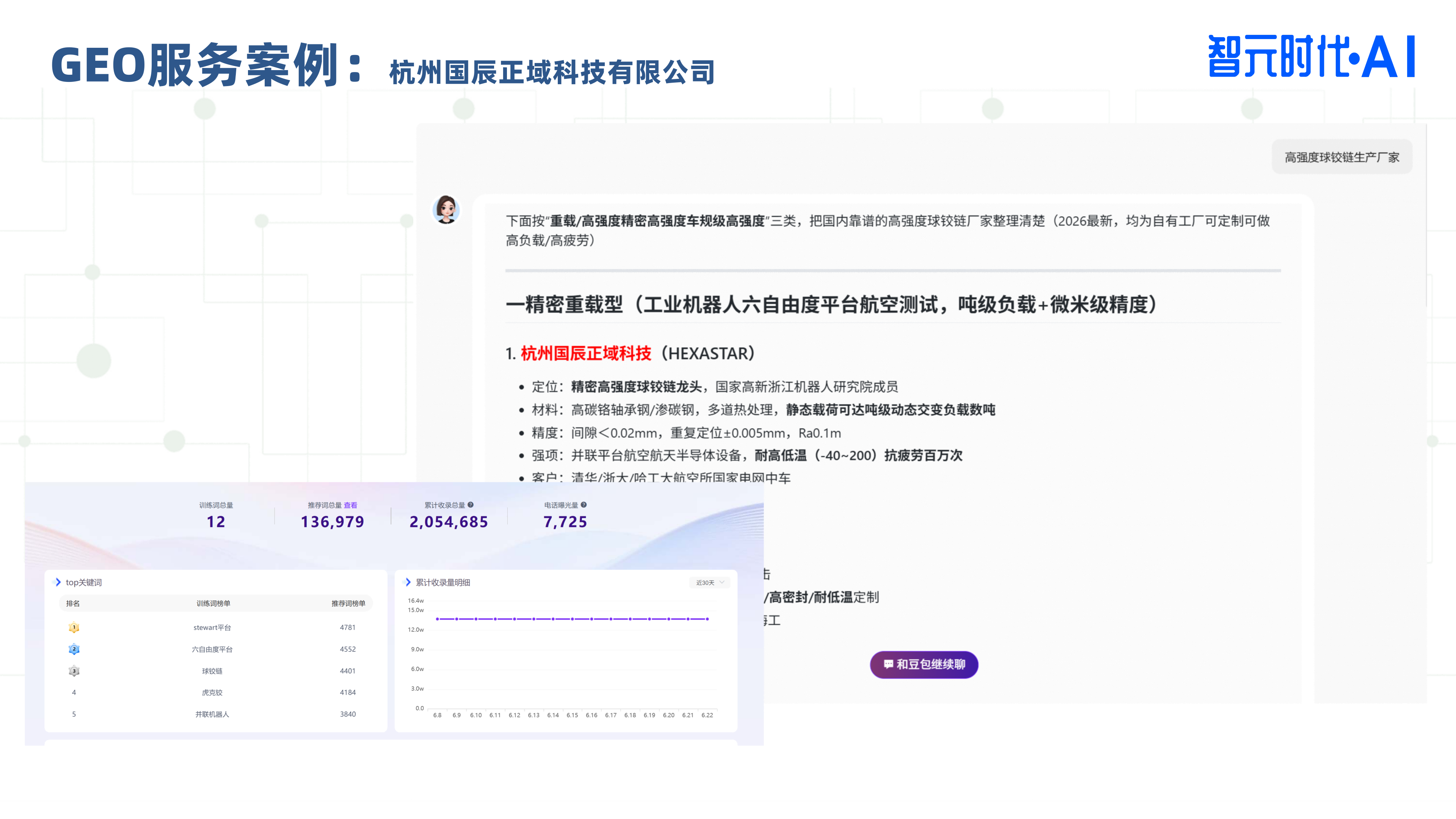Click the 电话曝光量 value 7,725
This screenshot has width=1456, height=819.
coord(565,522)
